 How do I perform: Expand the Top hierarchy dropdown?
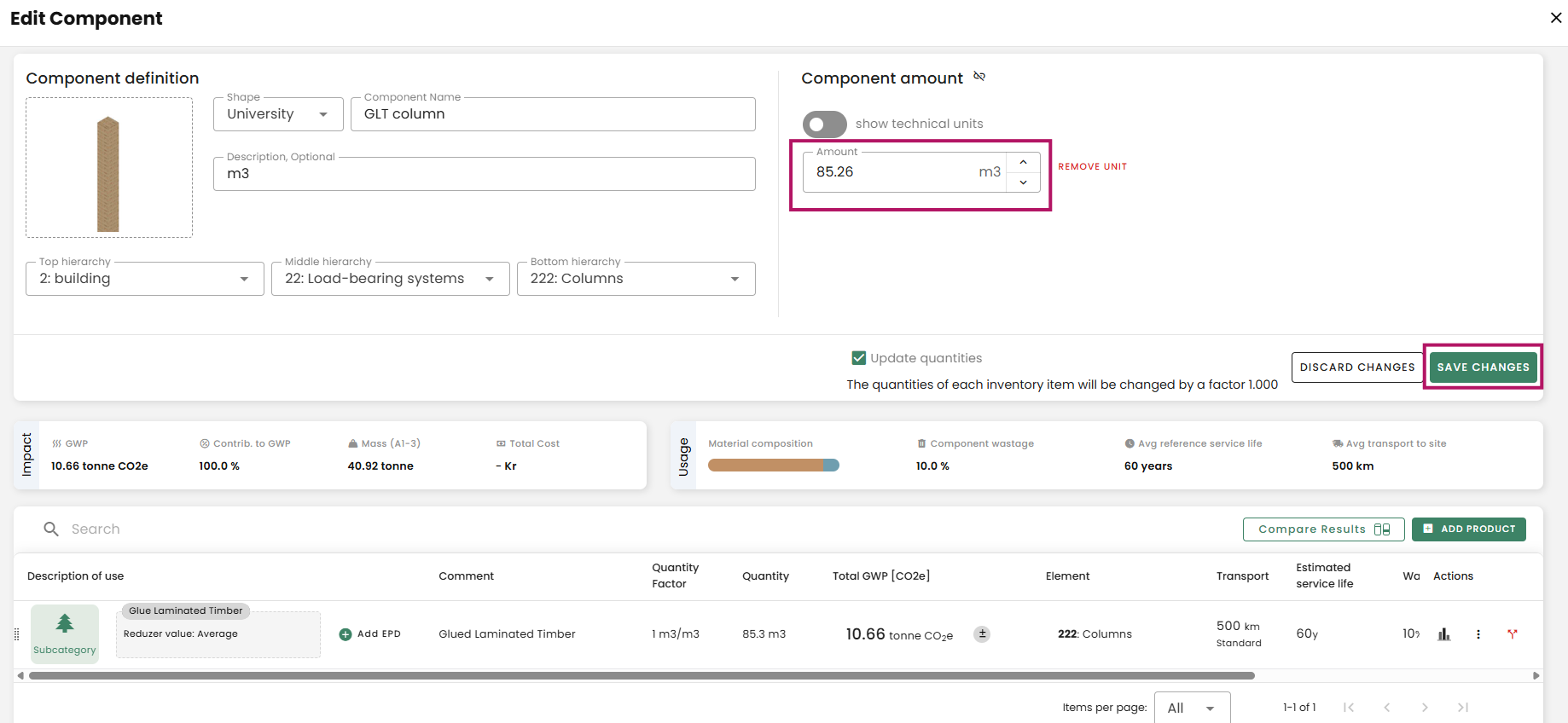pos(145,279)
